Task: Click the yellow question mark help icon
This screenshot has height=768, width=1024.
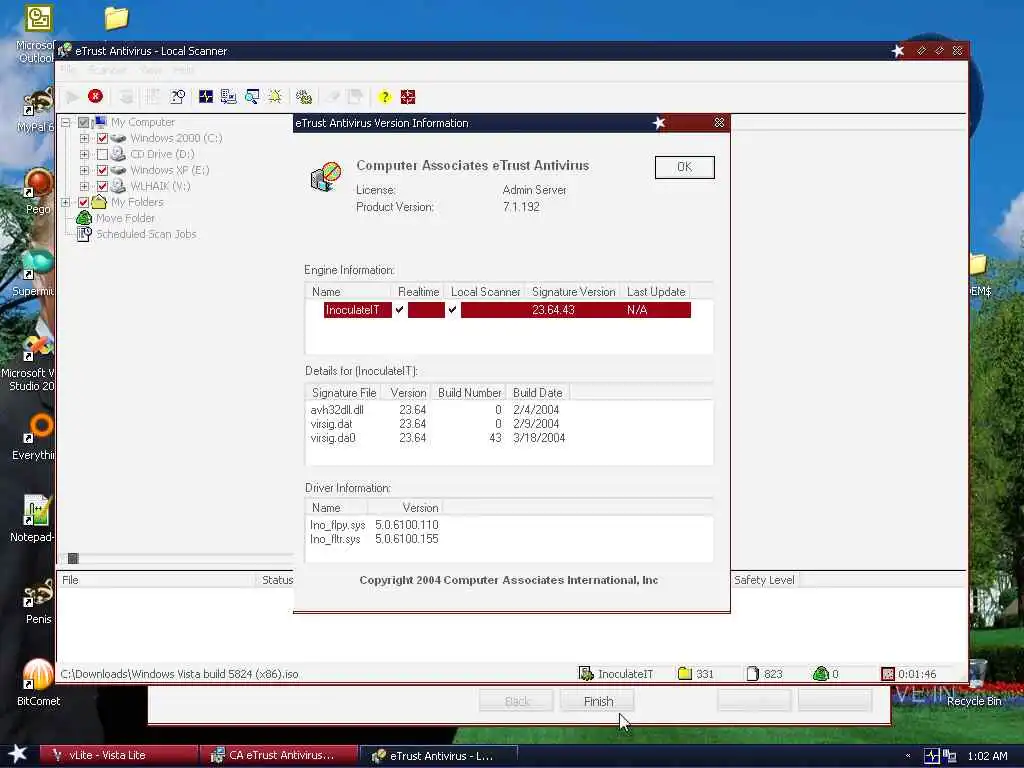Action: tap(385, 97)
